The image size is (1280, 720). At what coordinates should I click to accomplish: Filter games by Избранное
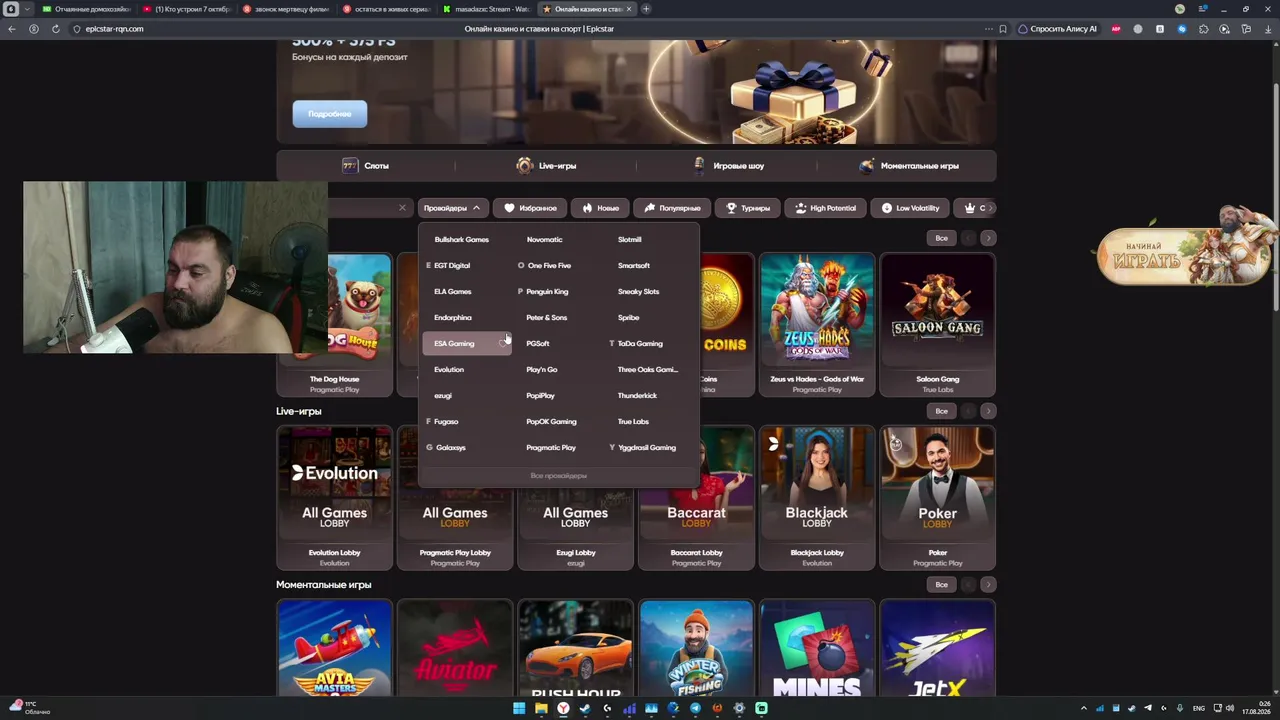530,208
